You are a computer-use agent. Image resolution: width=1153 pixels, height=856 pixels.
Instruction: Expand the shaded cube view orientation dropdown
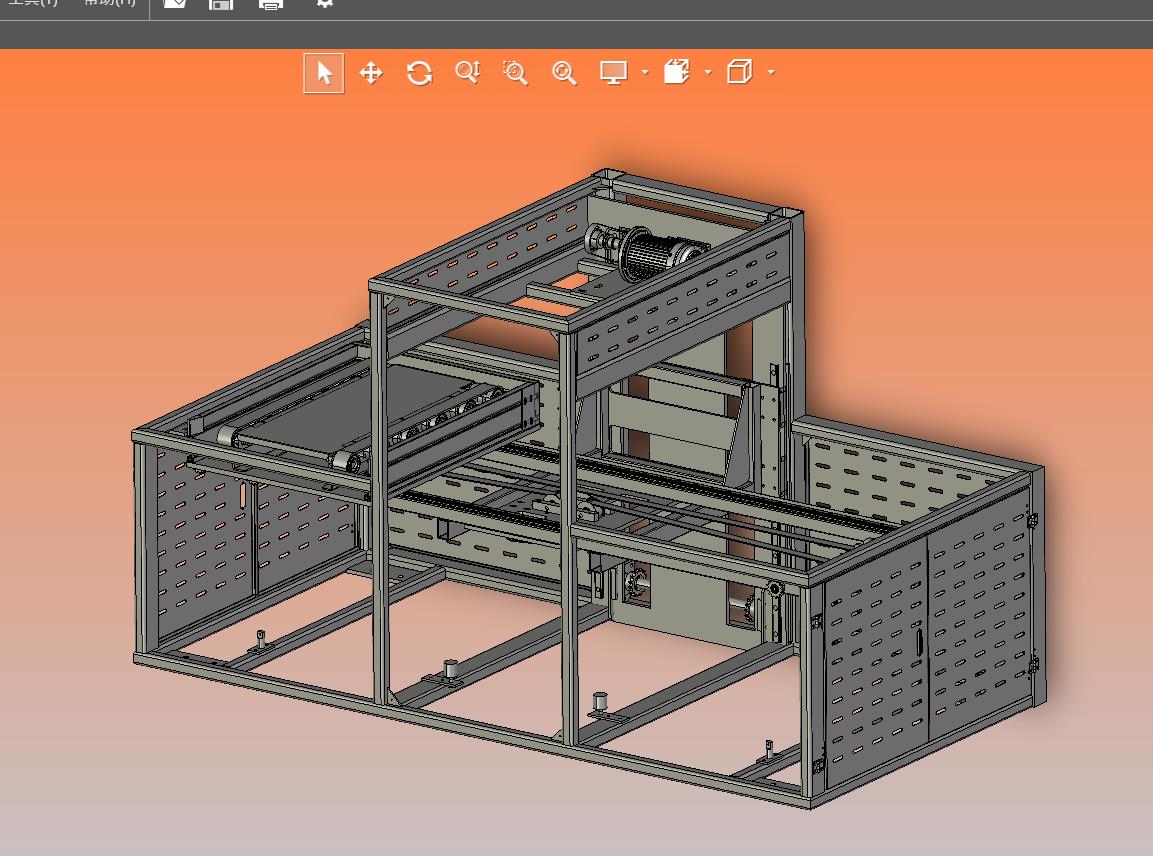coord(708,72)
